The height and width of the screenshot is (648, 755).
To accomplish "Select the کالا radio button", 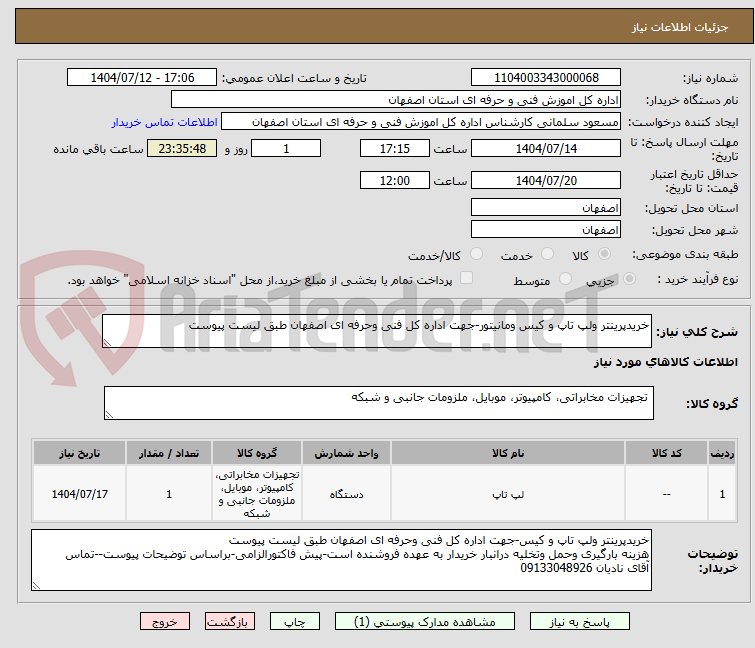I will [x=604, y=254].
